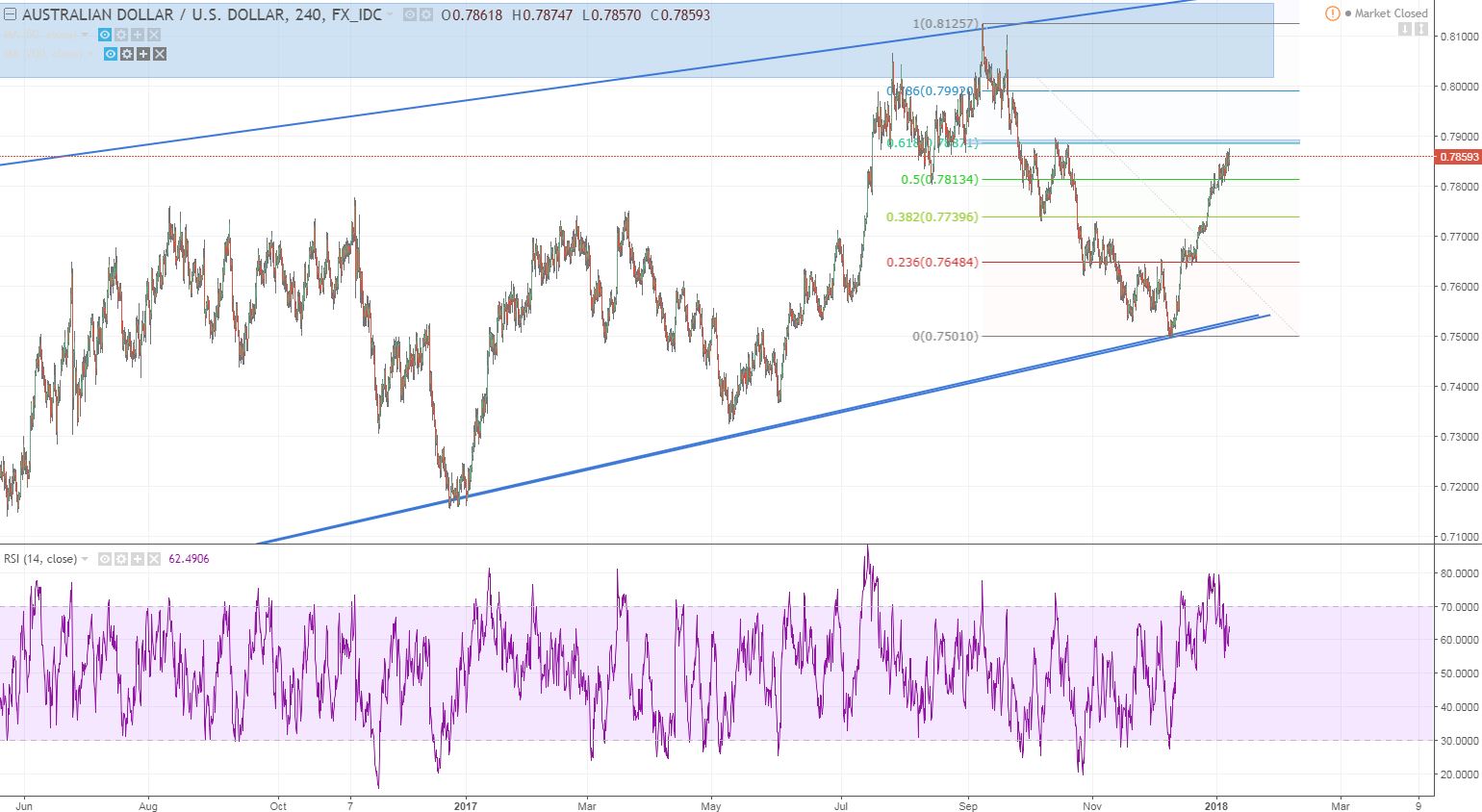The width and height of the screenshot is (1482, 812).
Task: Toggle RSI indicator visibility eye
Action: click(x=105, y=559)
